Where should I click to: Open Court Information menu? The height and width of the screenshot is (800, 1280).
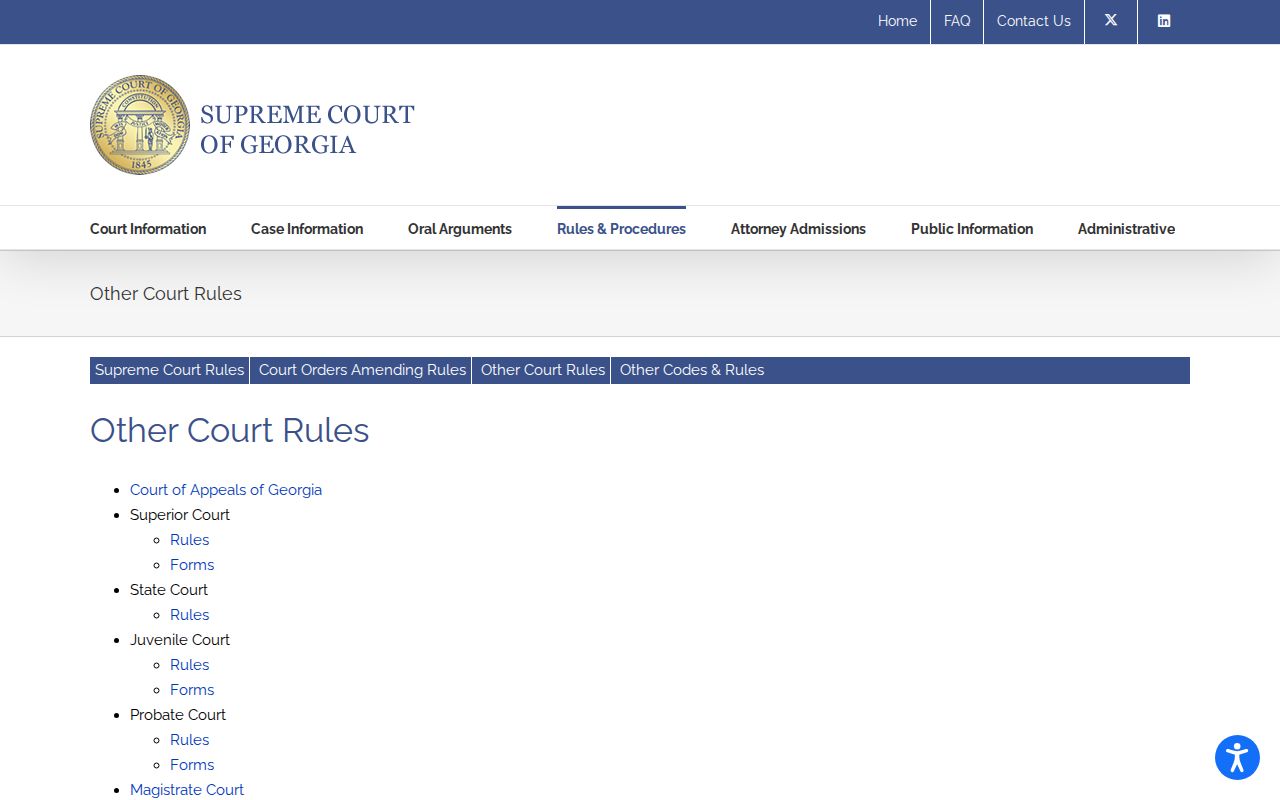coord(148,229)
